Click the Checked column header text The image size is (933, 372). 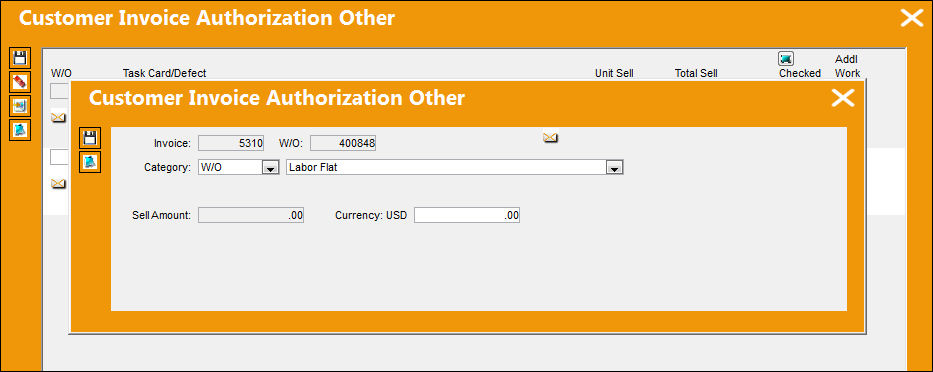(800, 73)
